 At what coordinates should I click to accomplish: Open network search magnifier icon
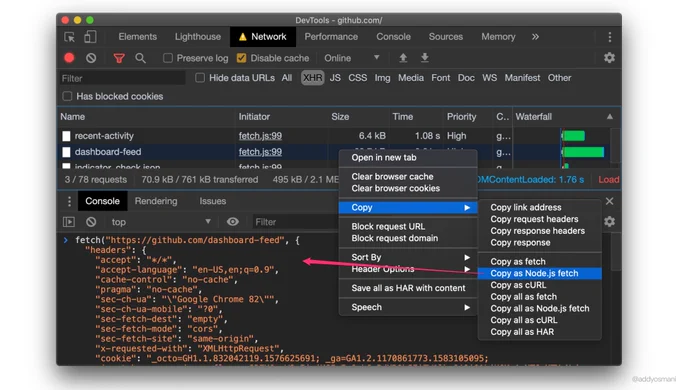(140, 58)
